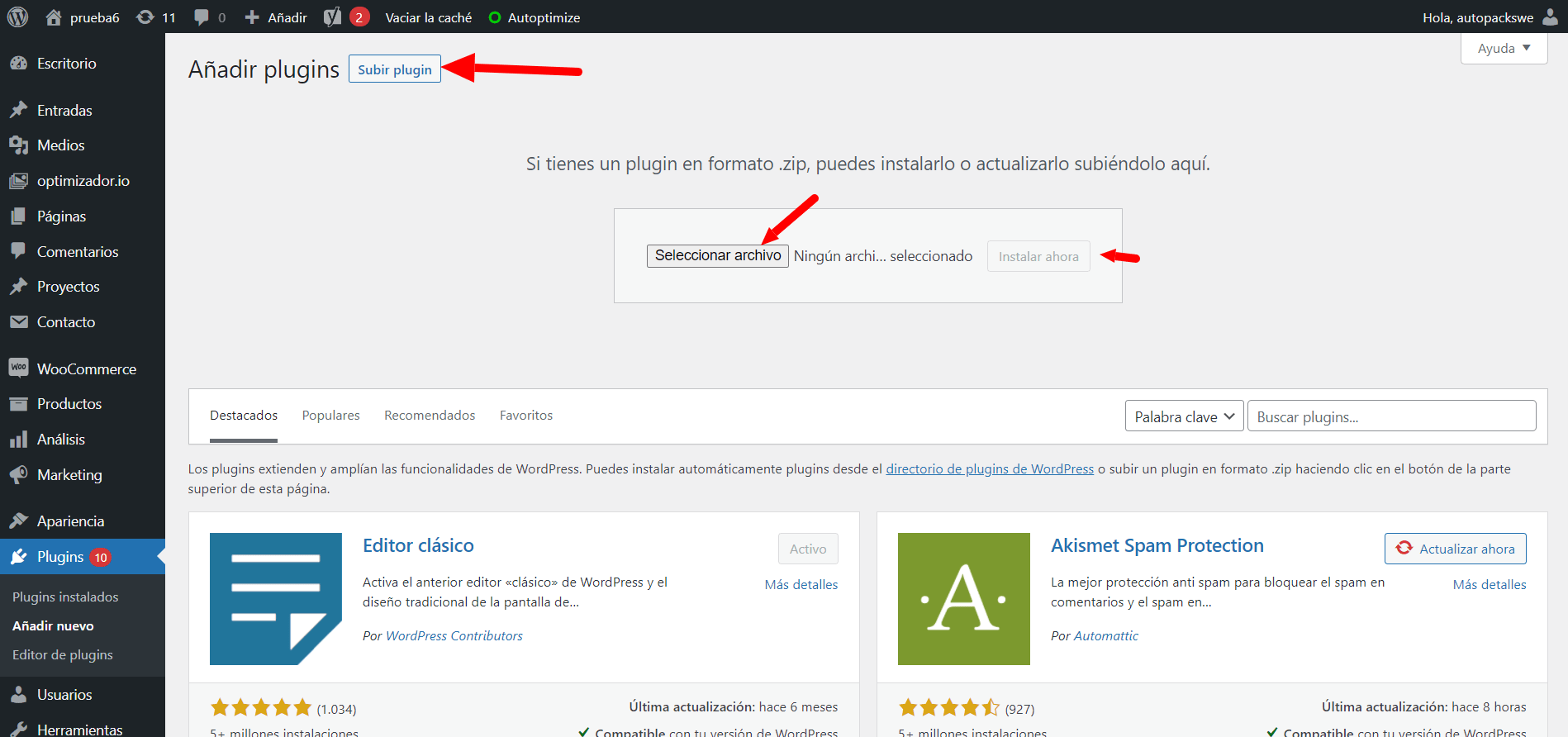The width and height of the screenshot is (1568, 737).
Task: Click the Medios media icon
Action: tap(18, 145)
